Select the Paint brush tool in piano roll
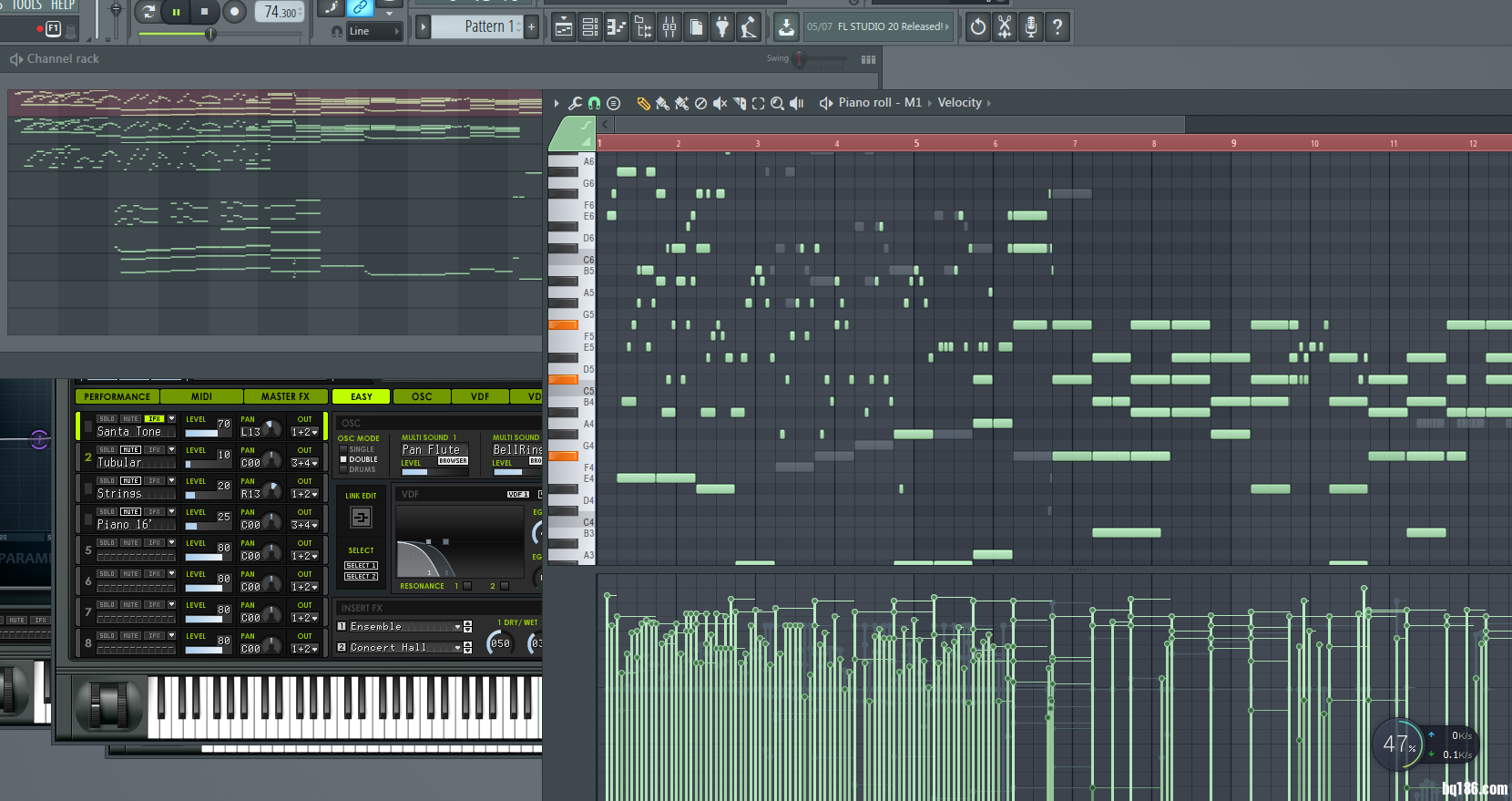The height and width of the screenshot is (801, 1512). coord(662,103)
